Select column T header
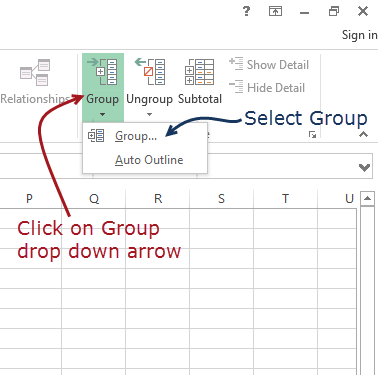This screenshot has width=378, height=375. (x=285, y=199)
